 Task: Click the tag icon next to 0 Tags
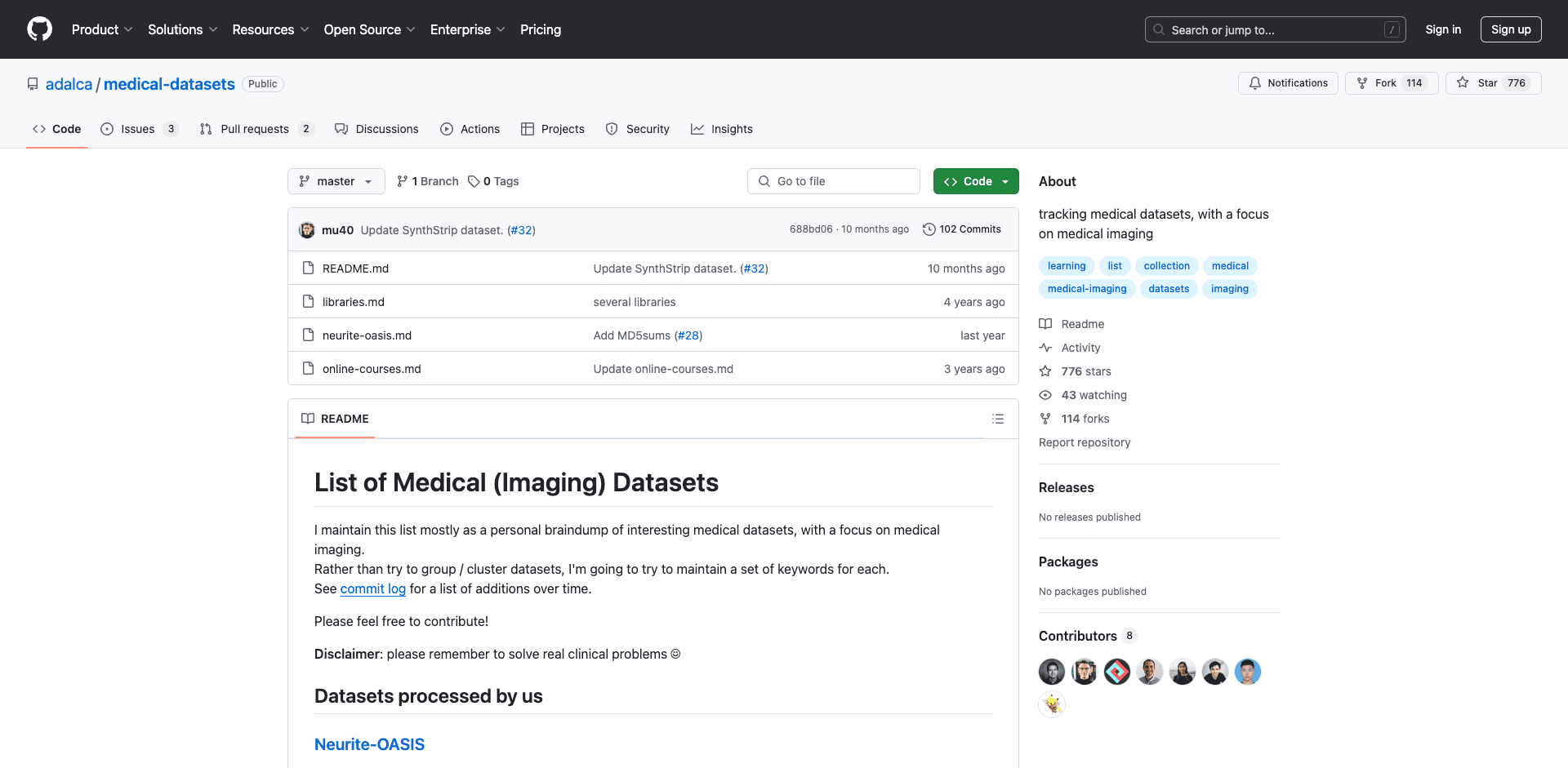point(474,181)
